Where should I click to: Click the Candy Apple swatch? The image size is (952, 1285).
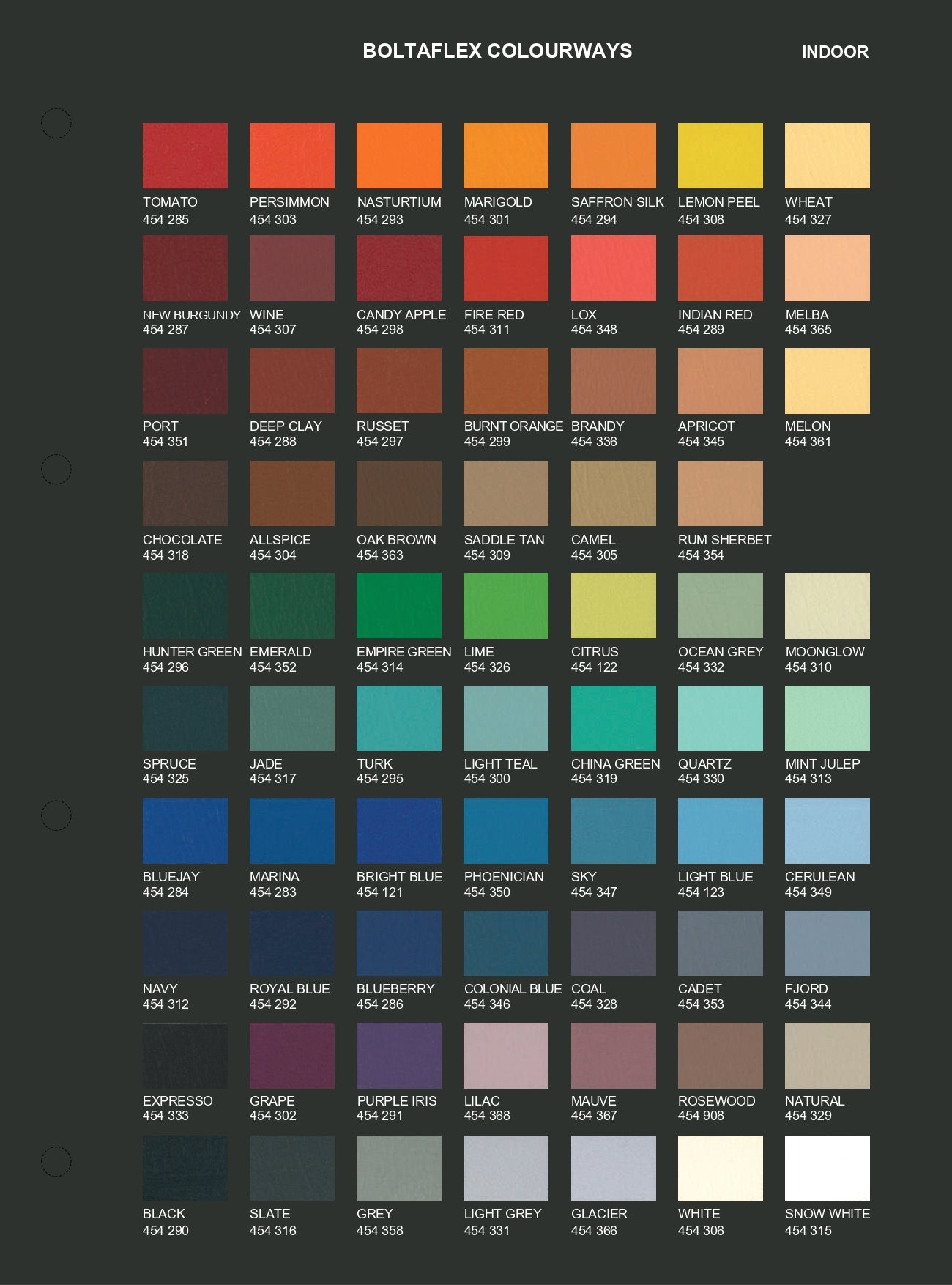[x=399, y=268]
